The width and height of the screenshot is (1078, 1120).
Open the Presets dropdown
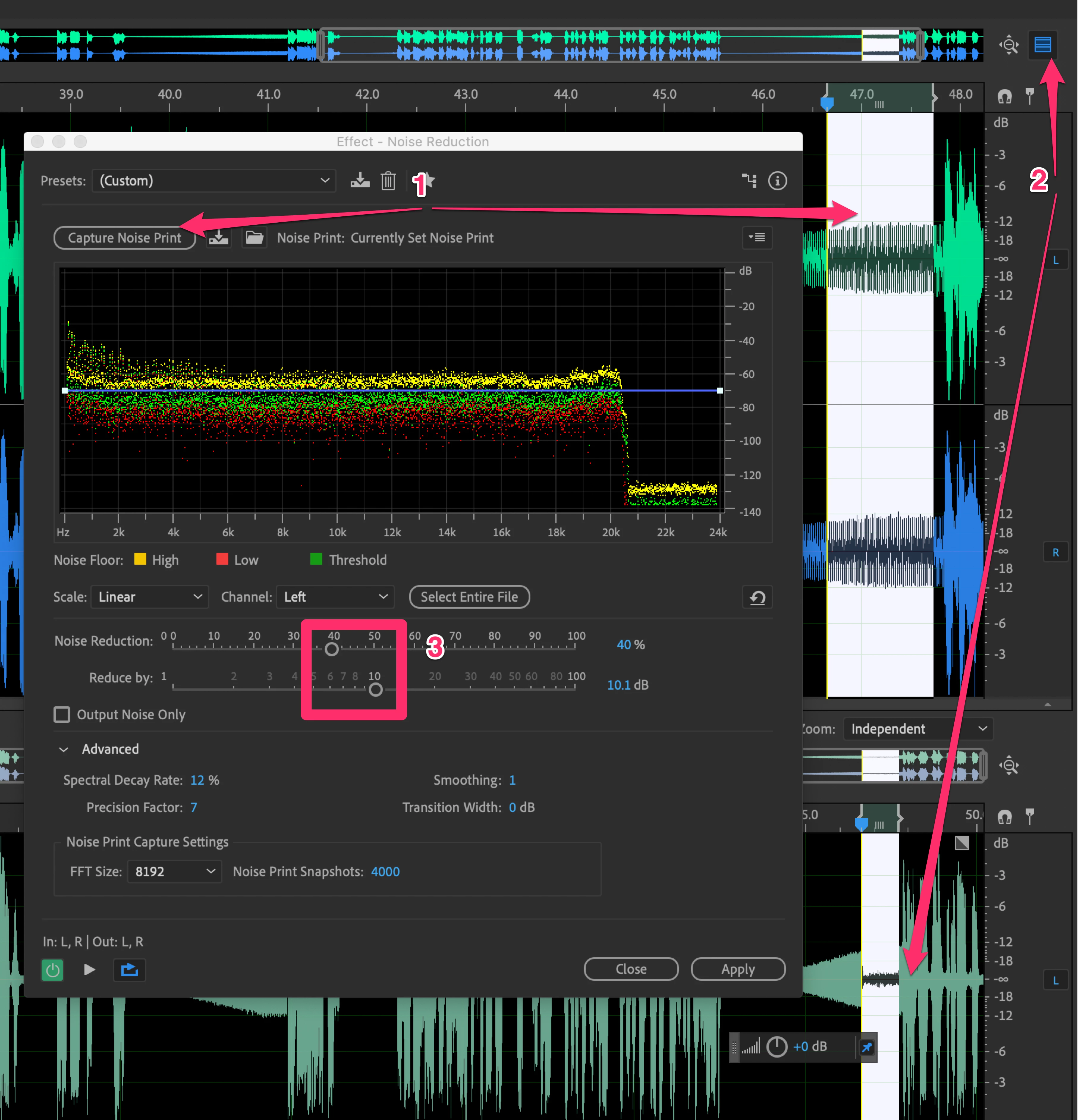[214, 180]
